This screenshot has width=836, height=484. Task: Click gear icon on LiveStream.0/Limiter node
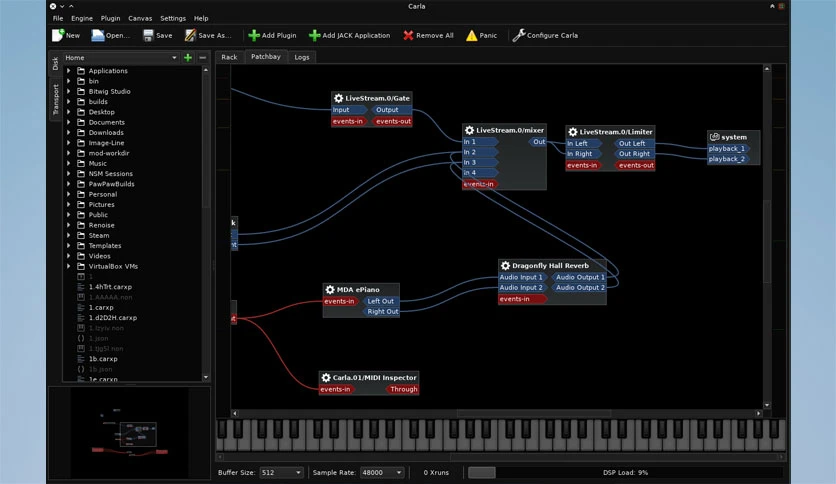pos(573,132)
